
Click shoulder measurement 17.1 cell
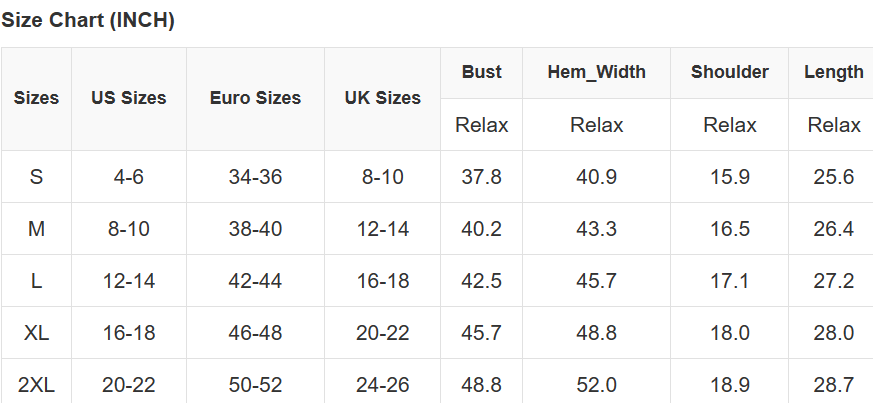tap(729, 281)
